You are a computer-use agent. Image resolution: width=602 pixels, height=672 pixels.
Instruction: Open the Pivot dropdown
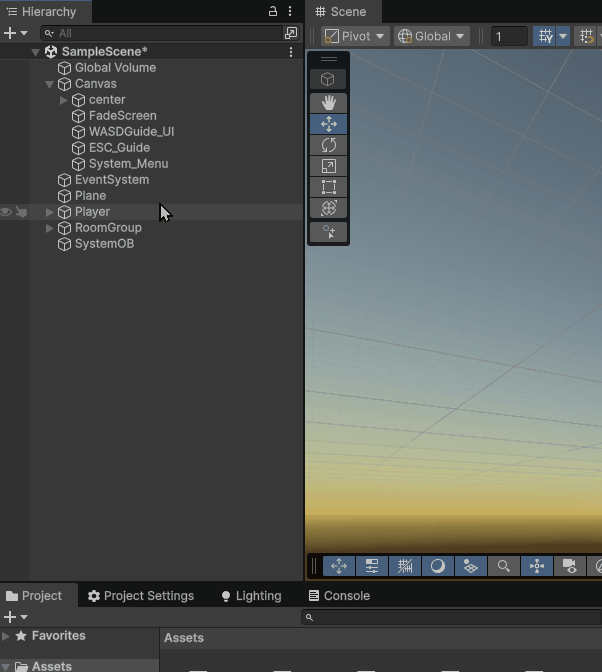[x=354, y=36]
